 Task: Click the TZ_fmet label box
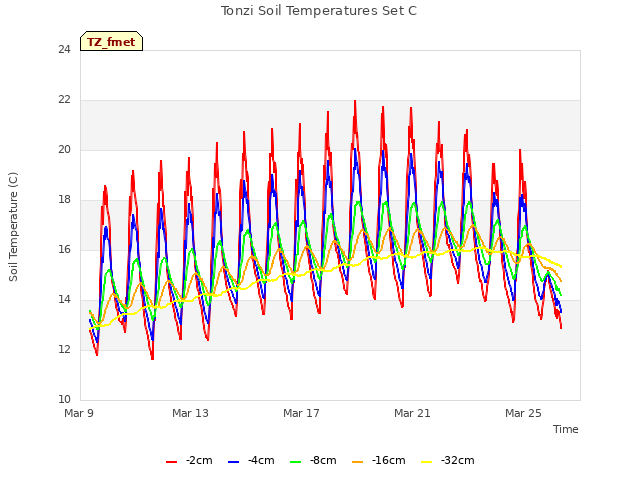coord(111,41)
